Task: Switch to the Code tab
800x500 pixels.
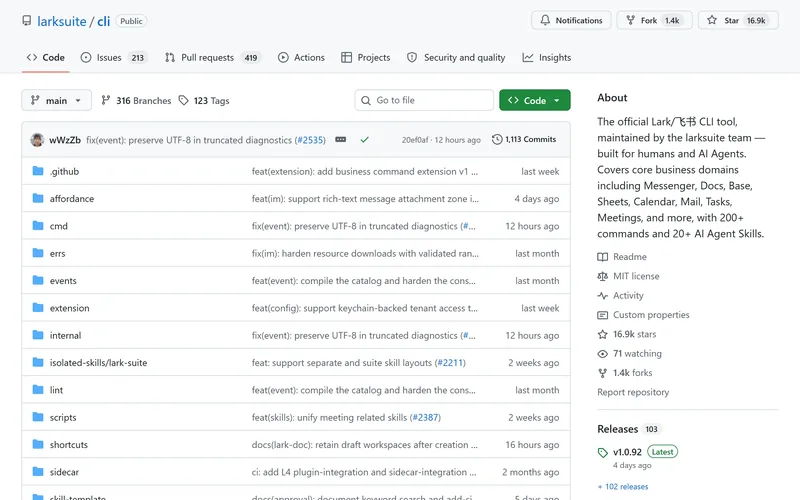Action: [x=45, y=58]
